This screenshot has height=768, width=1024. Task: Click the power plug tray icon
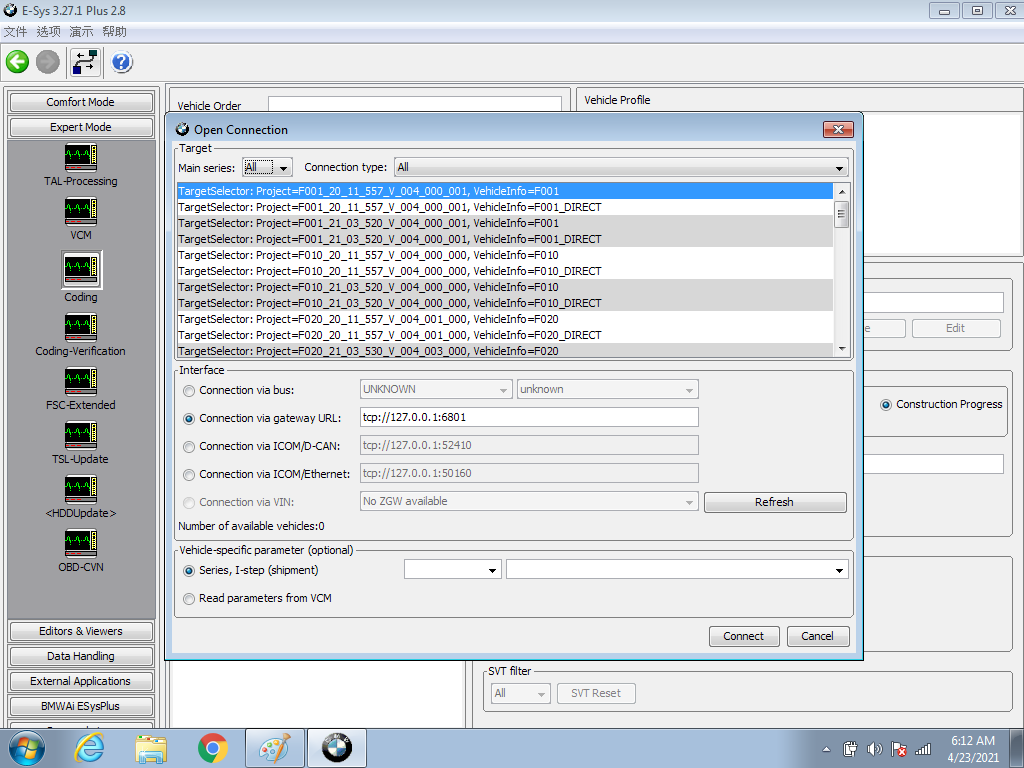[850, 749]
